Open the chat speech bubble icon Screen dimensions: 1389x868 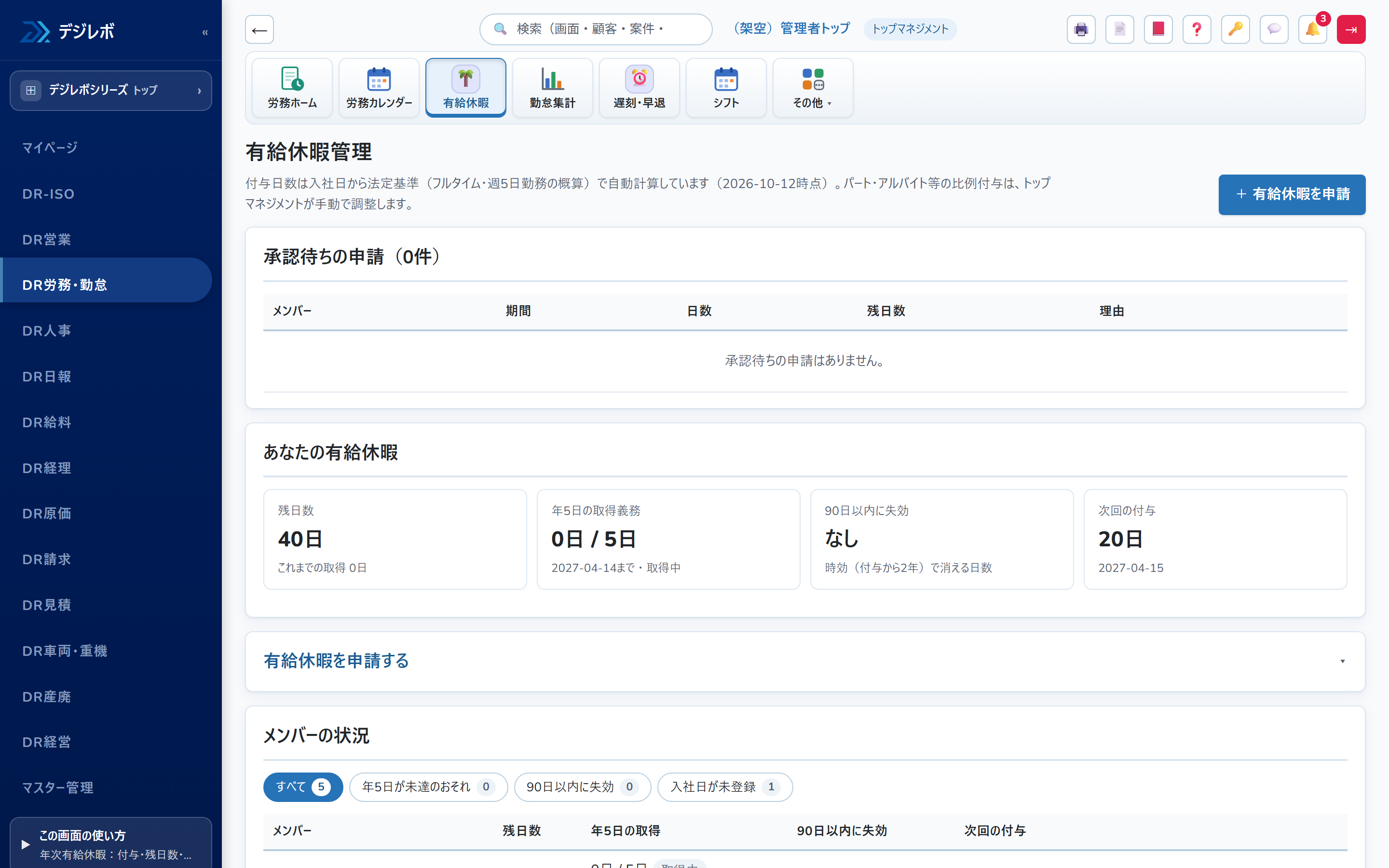tap(1274, 29)
